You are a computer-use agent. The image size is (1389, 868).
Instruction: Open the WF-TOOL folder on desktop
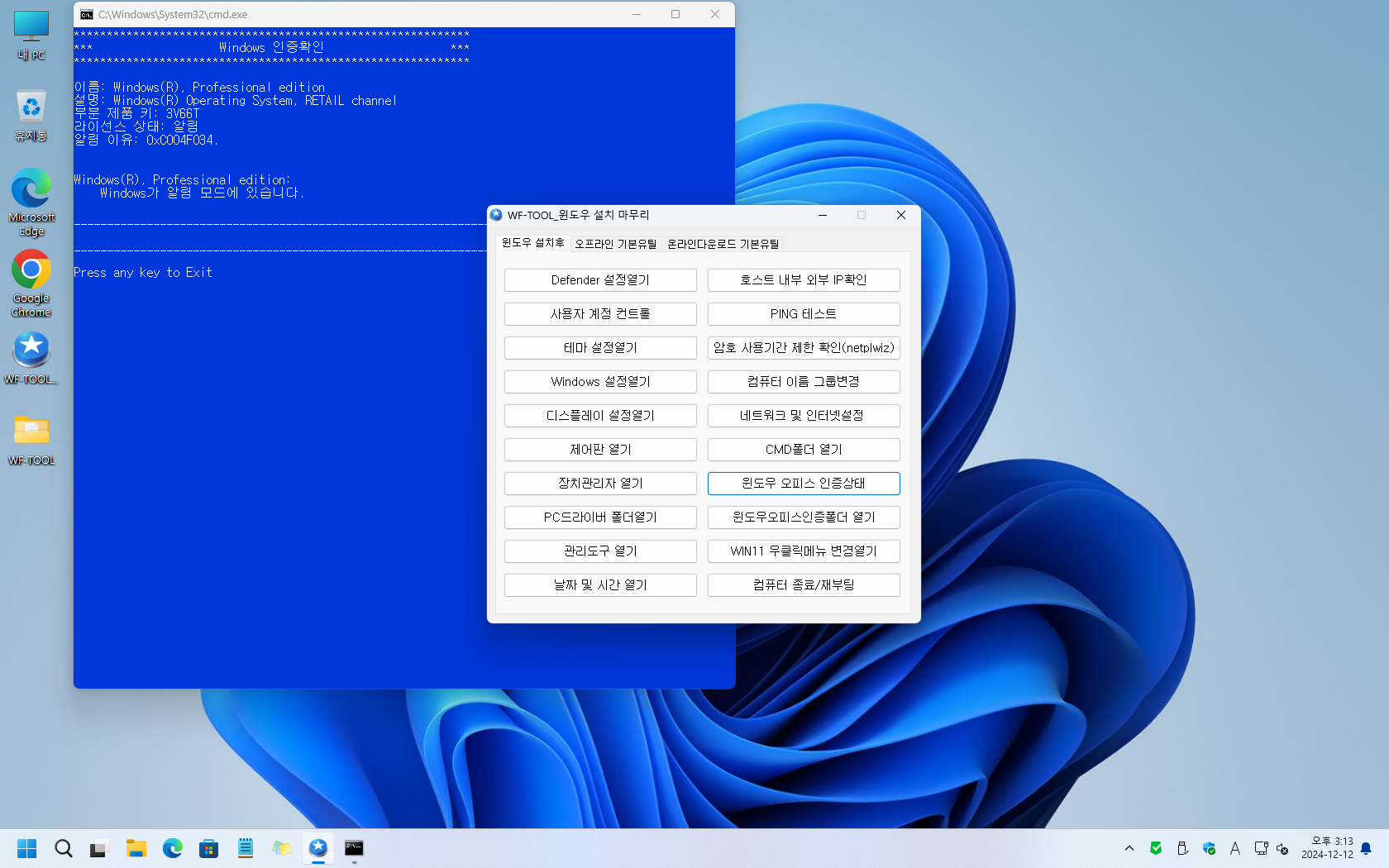click(31, 440)
